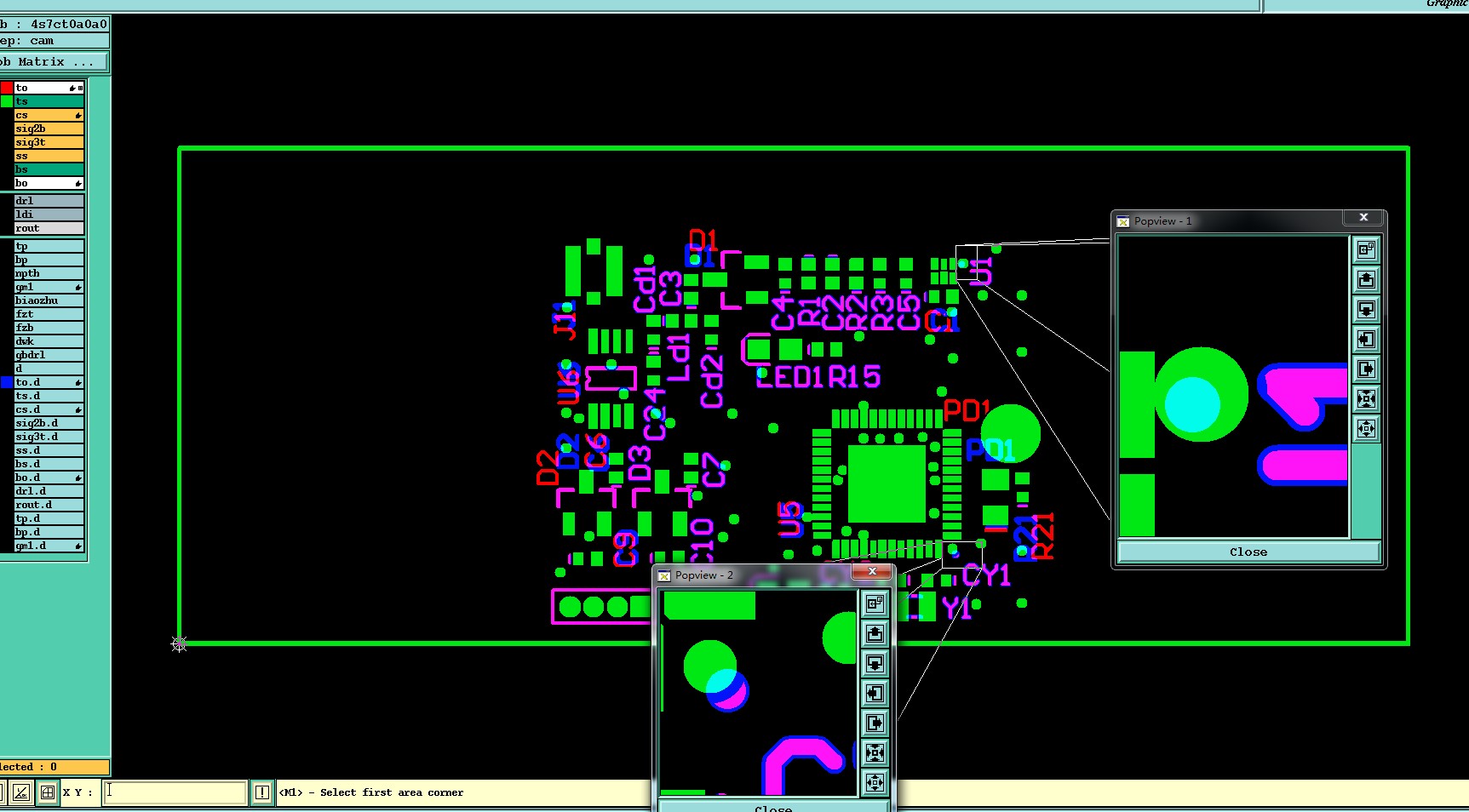1469x812 pixels.
Task: Select the fzb layer row
Action: click(x=49, y=328)
